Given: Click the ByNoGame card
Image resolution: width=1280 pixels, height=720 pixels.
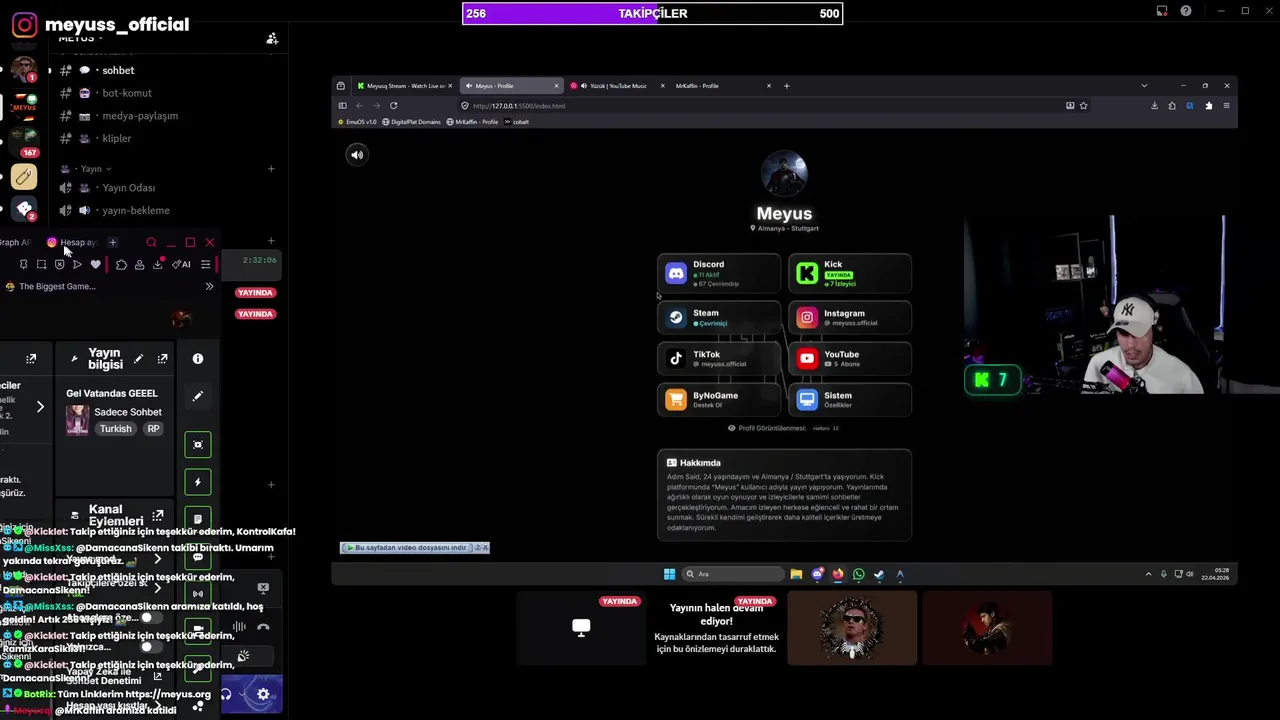Looking at the screenshot, I should click(718, 399).
